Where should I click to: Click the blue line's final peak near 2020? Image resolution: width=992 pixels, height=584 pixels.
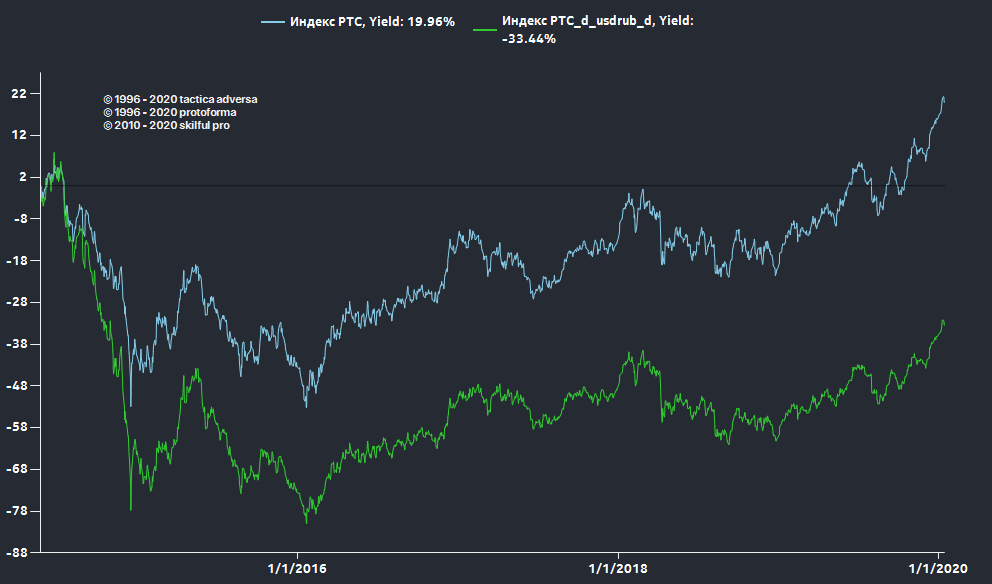[943, 98]
